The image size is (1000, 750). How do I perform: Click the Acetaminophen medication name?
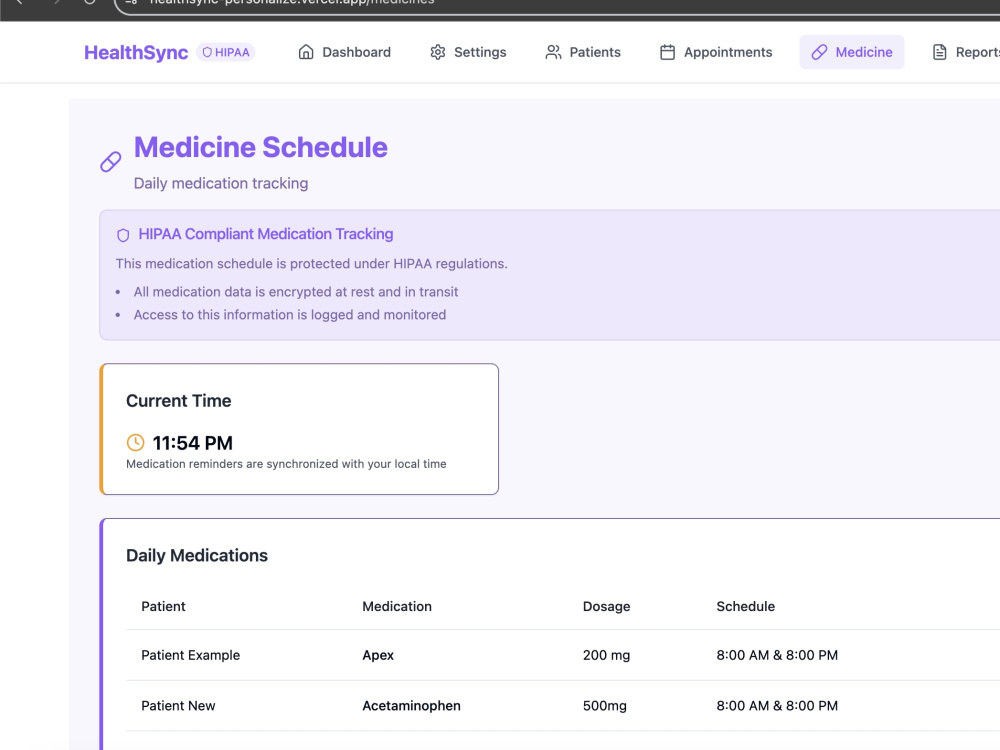tap(411, 706)
